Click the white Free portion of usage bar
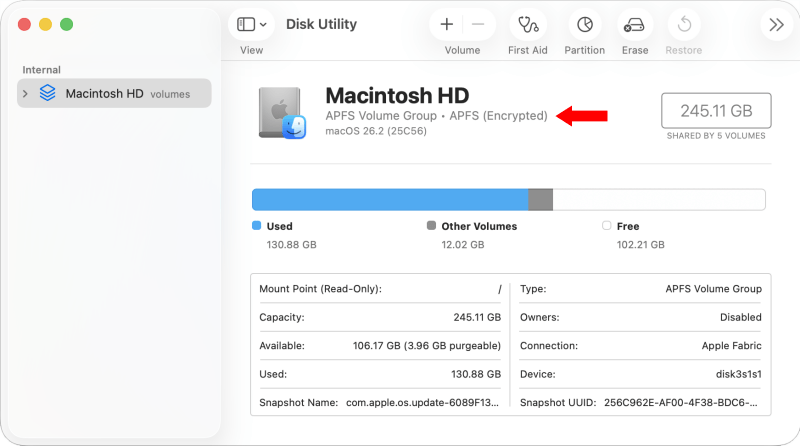 659,200
